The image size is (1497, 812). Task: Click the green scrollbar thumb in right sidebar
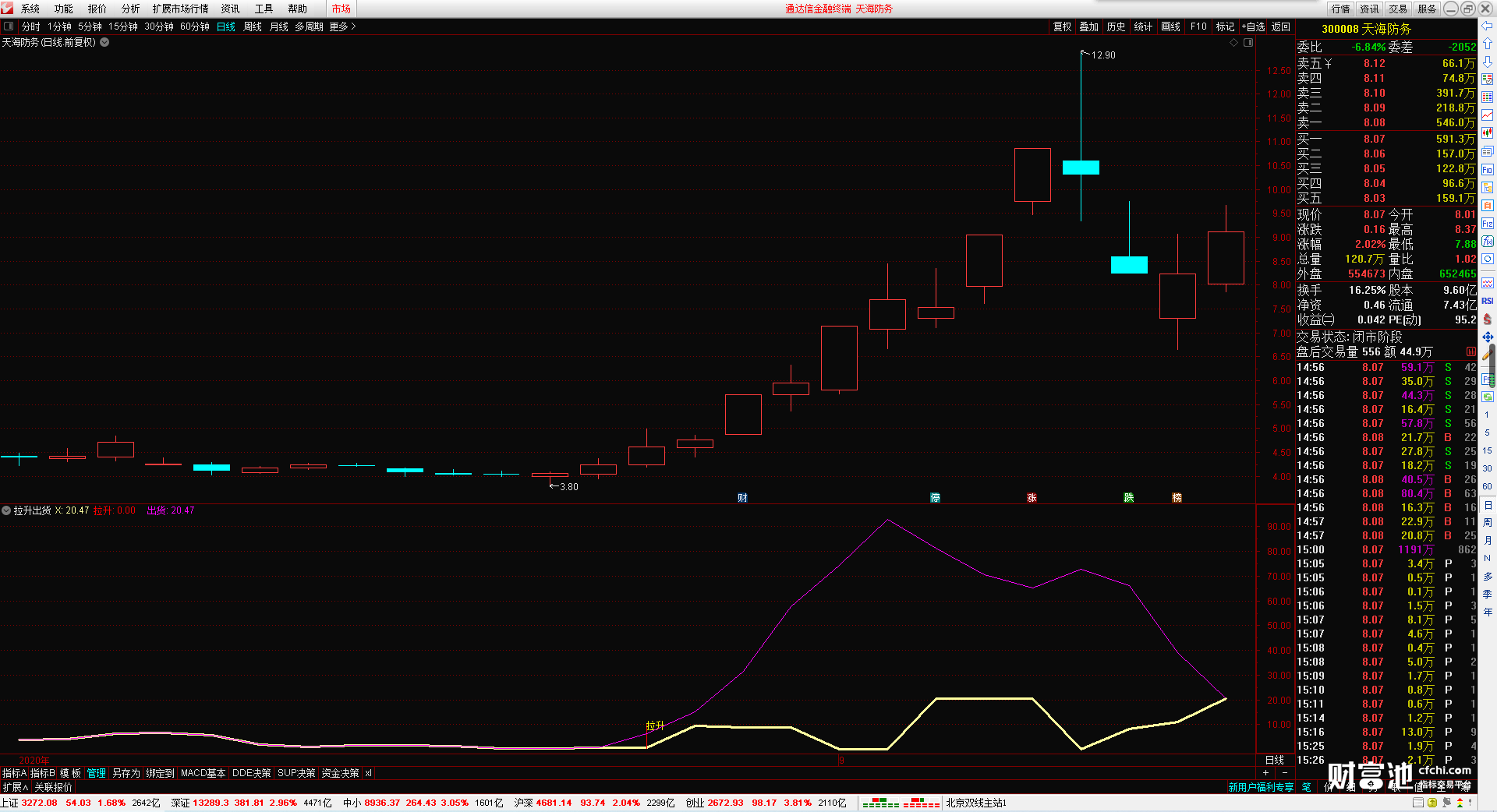(1493, 366)
